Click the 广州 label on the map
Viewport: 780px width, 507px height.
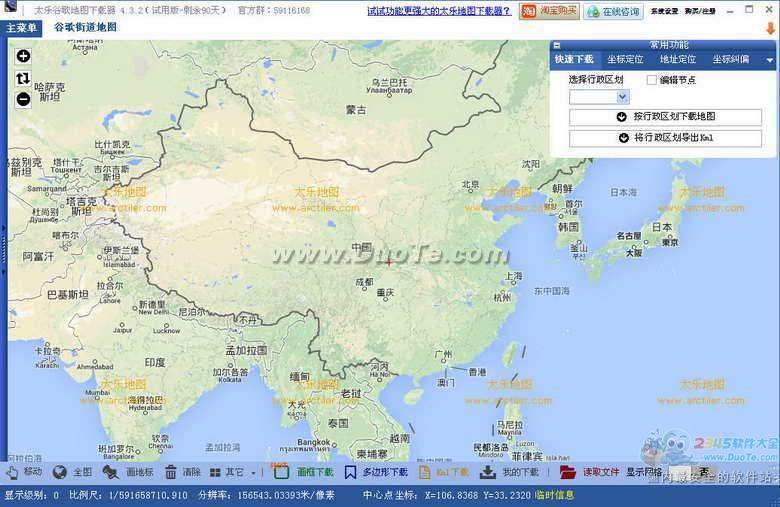click(x=443, y=354)
